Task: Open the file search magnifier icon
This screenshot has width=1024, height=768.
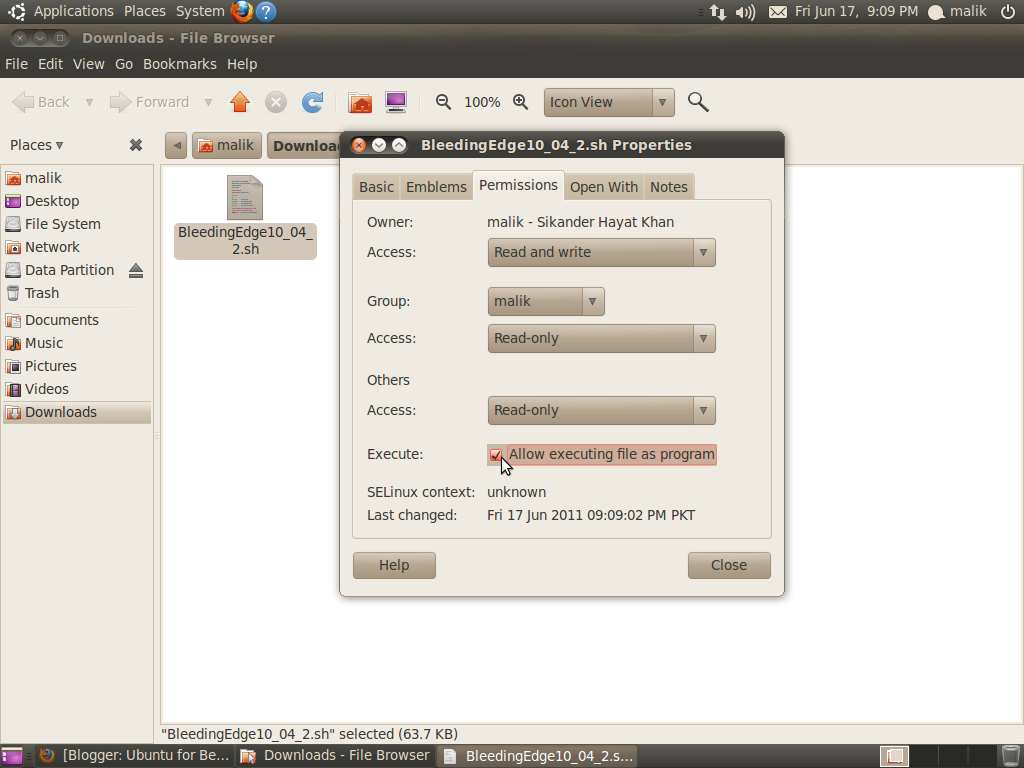Action: point(698,102)
